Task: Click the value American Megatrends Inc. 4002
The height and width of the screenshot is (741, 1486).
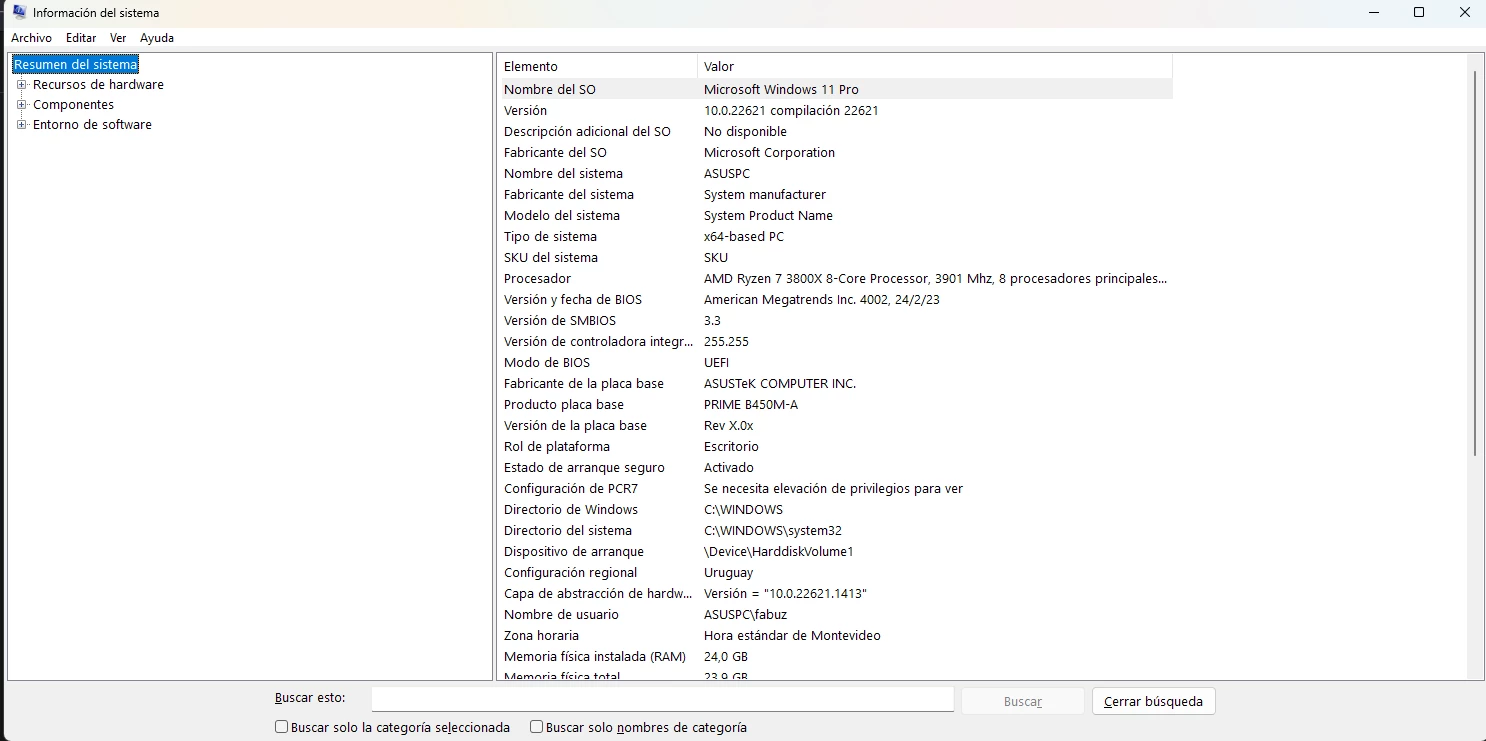Action: (x=822, y=299)
